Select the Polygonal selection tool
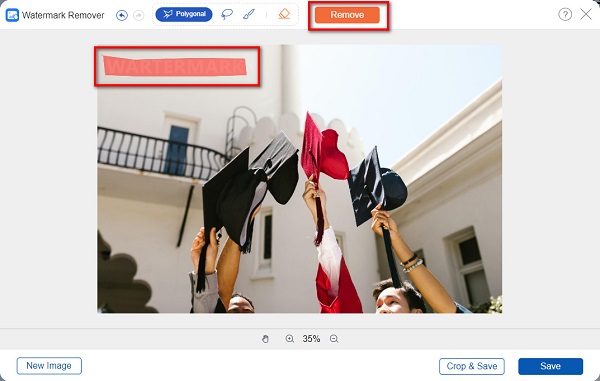This screenshot has height=381, width=600. pyautogui.click(x=184, y=15)
